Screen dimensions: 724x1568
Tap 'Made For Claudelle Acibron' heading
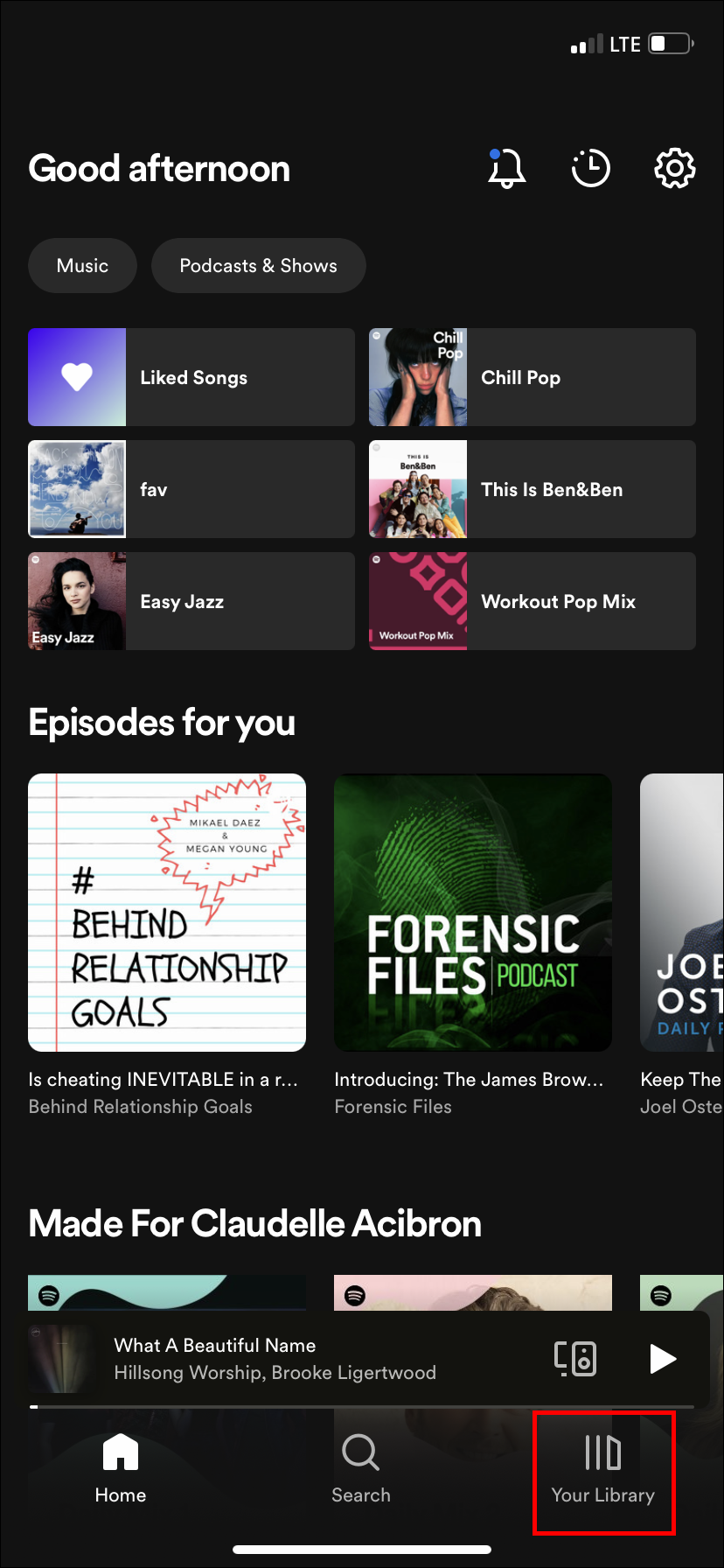click(255, 1224)
